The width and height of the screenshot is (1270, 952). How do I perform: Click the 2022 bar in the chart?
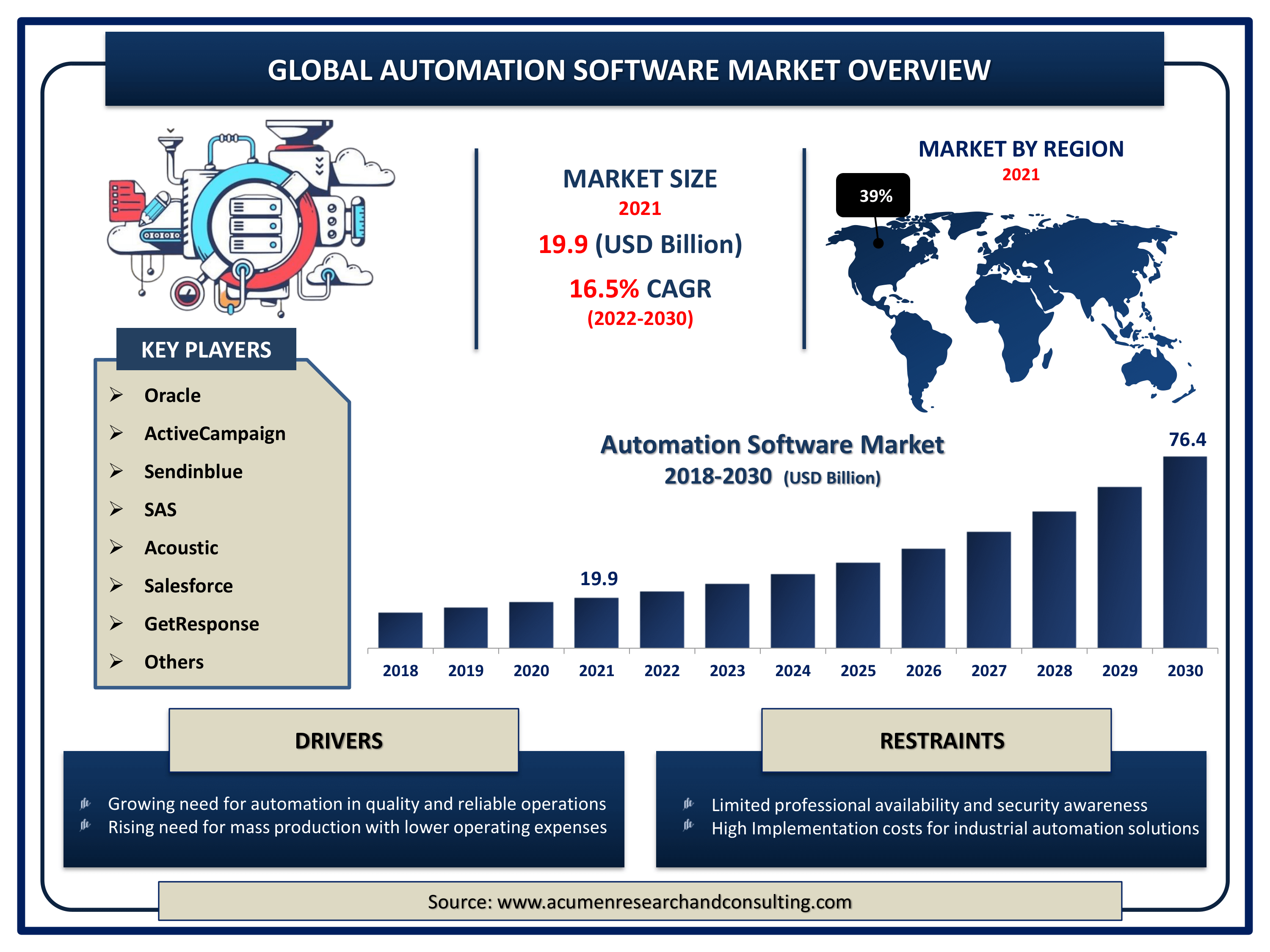click(x=662, y=620)
